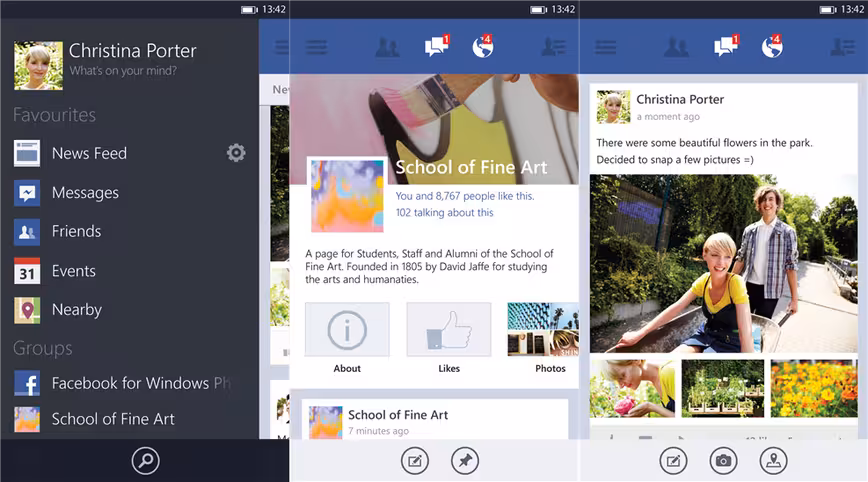
Task: Click the Nearby map pin icon
Action: coord(27,310)
